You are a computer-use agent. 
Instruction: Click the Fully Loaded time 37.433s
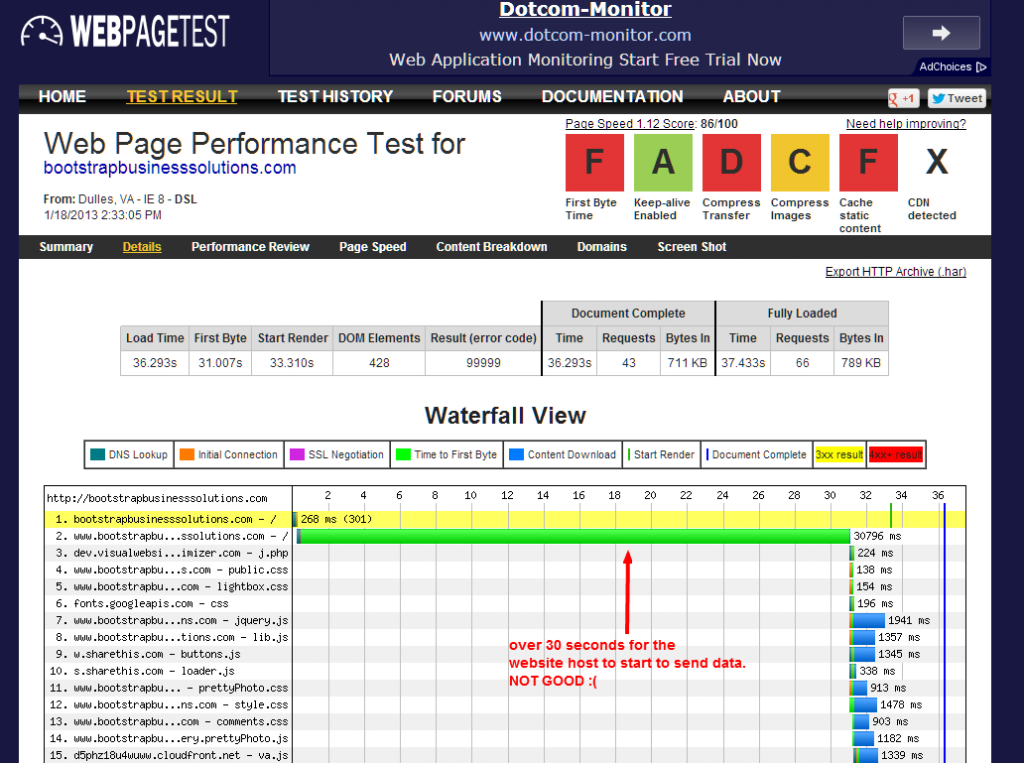[743, 363]
